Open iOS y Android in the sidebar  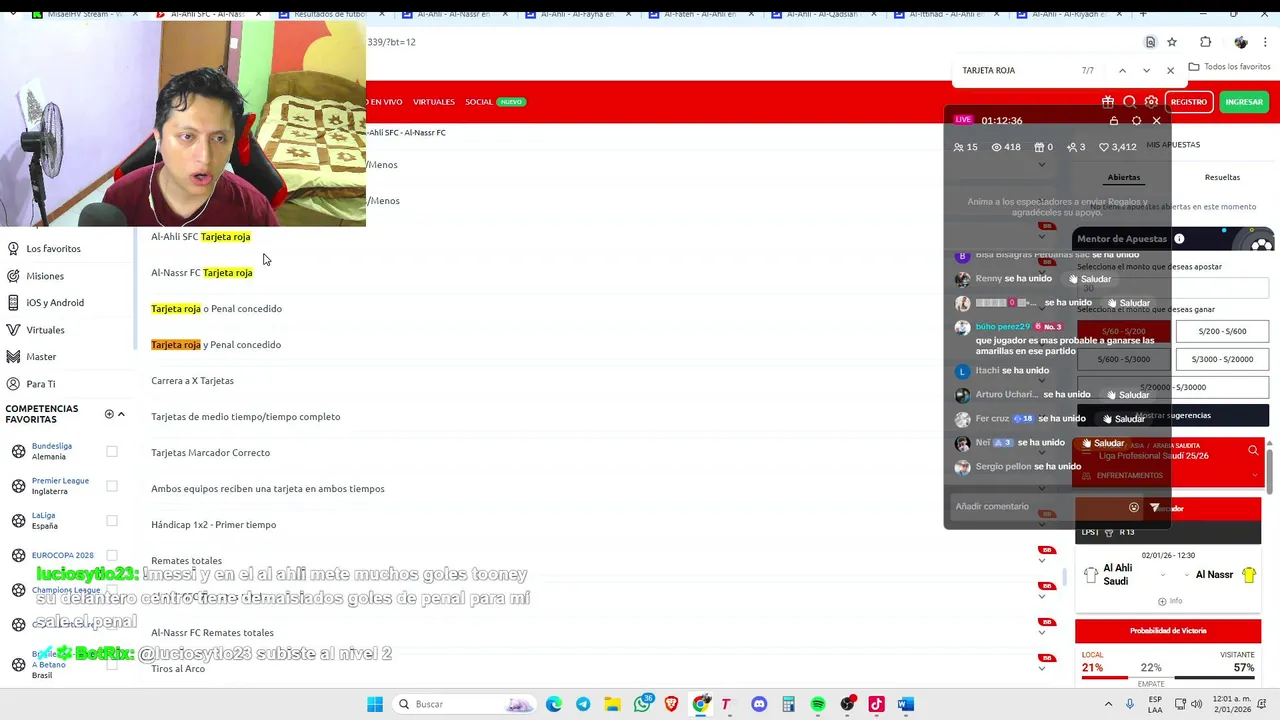pos(55,303)
